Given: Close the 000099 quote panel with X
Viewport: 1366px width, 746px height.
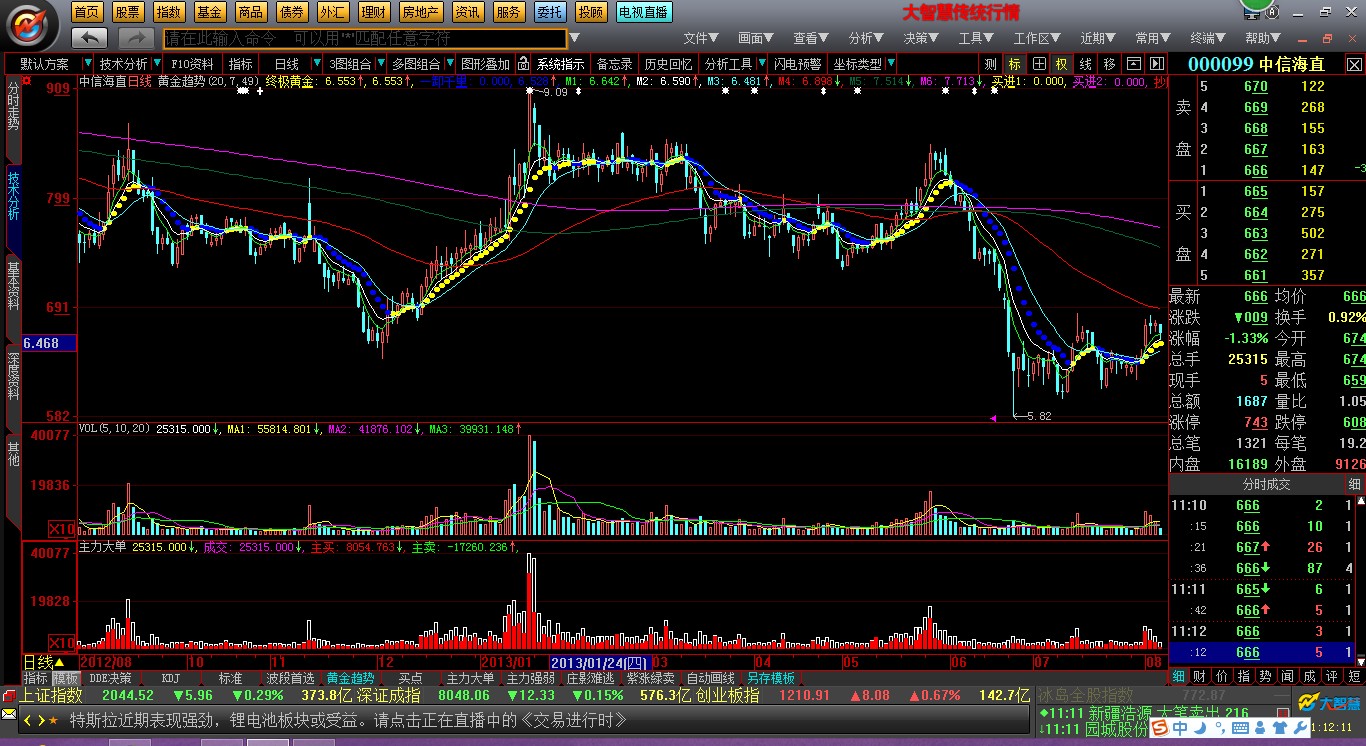Looking at the screenshot, I should click(x=1354, y=64).
